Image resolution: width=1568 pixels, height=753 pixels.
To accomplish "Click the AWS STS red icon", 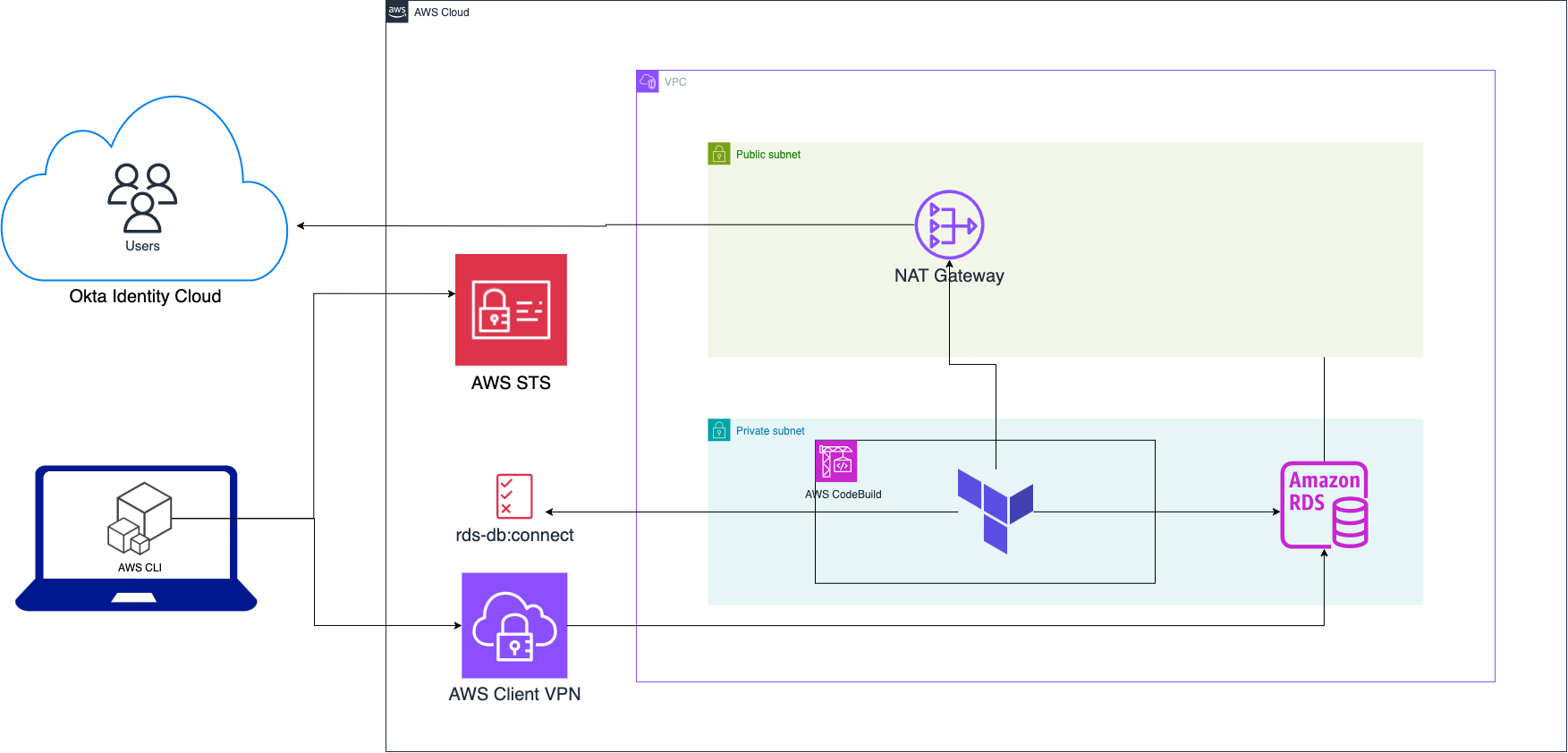I will tap(511, 309).
